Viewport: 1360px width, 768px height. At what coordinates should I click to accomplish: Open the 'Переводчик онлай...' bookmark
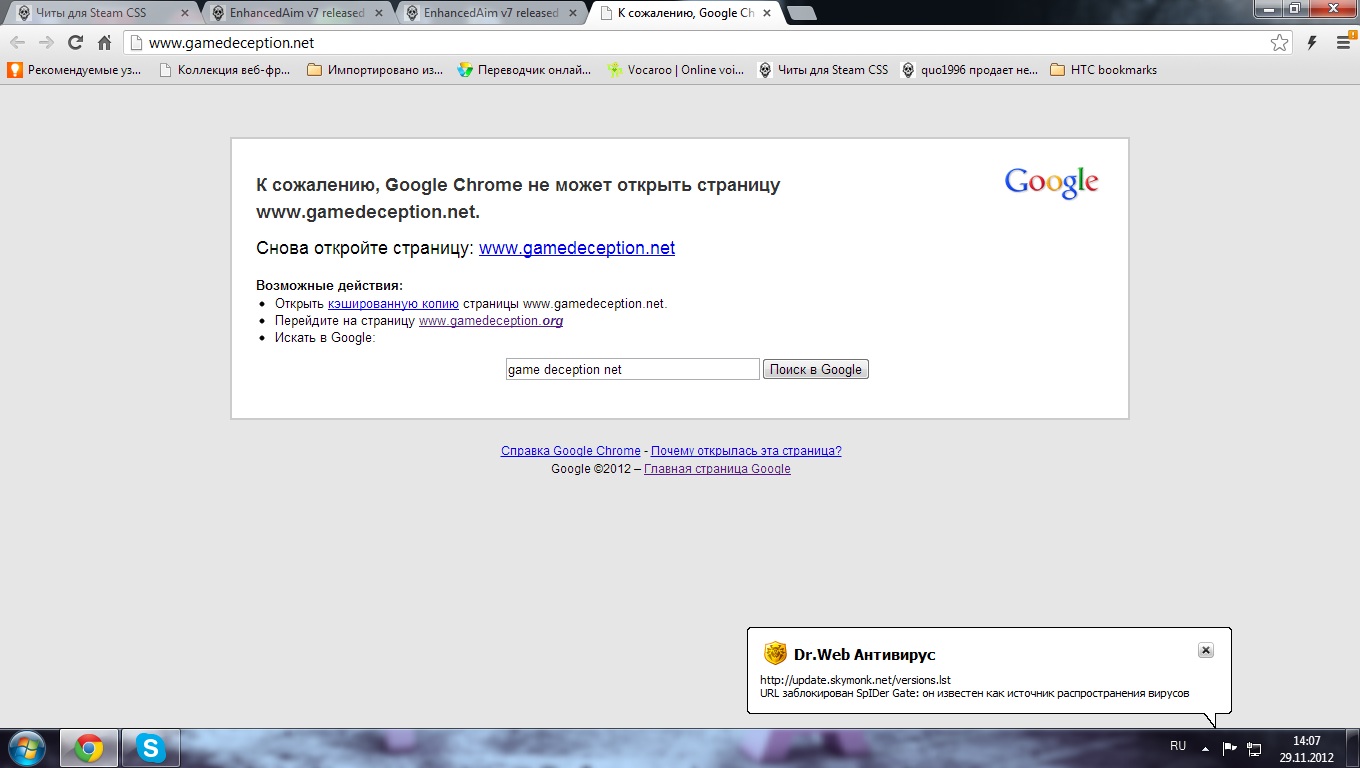524,70
